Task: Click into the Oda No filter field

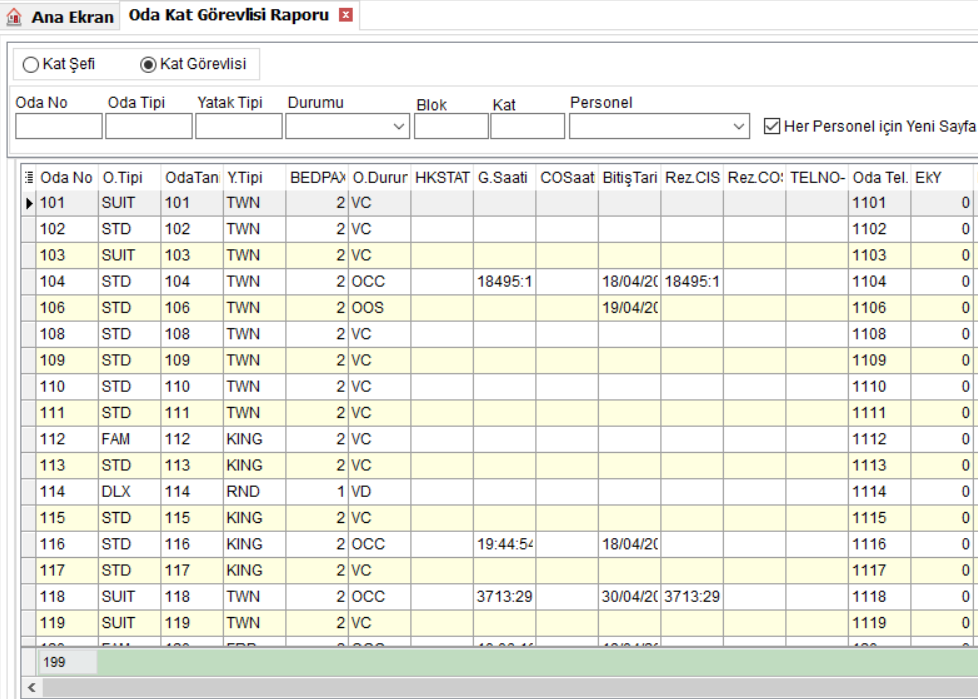Action: coord(59,126)
